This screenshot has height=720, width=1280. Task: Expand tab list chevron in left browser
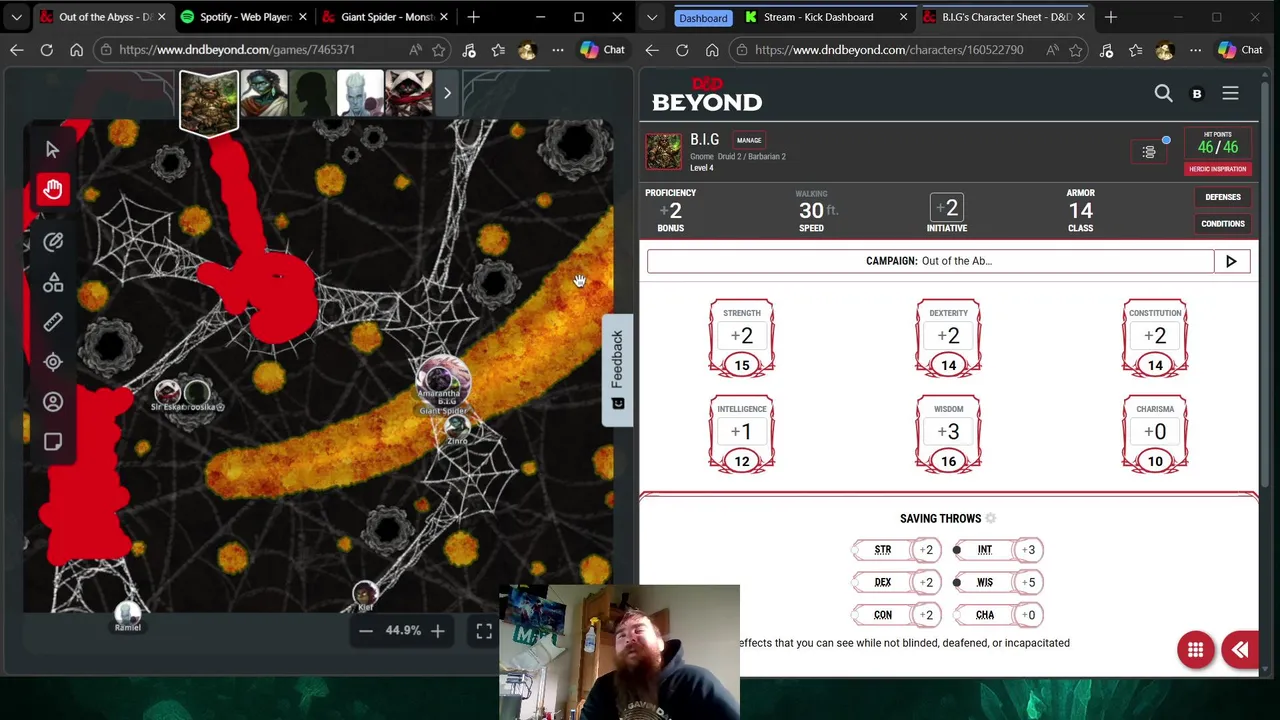[16, 17]
